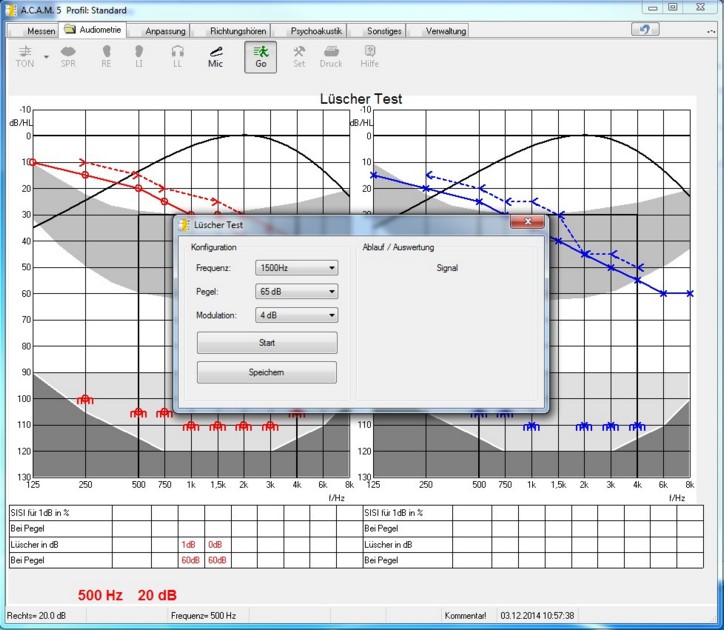Click the 'SISI für 1dB in %' left table label
Screen dimensions: 724x630
point(40,513)
